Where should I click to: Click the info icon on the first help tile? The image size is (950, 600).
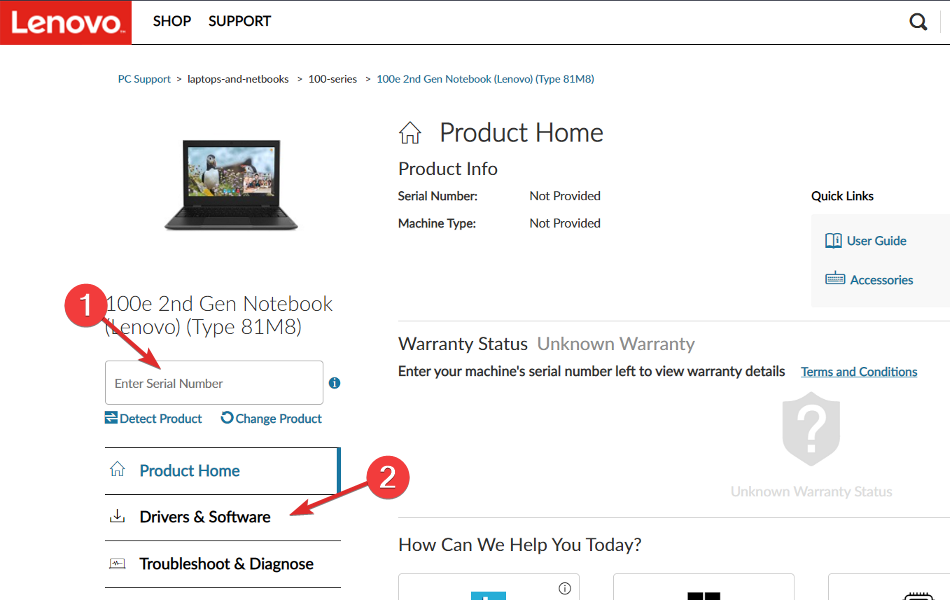[x=565, y=587]
